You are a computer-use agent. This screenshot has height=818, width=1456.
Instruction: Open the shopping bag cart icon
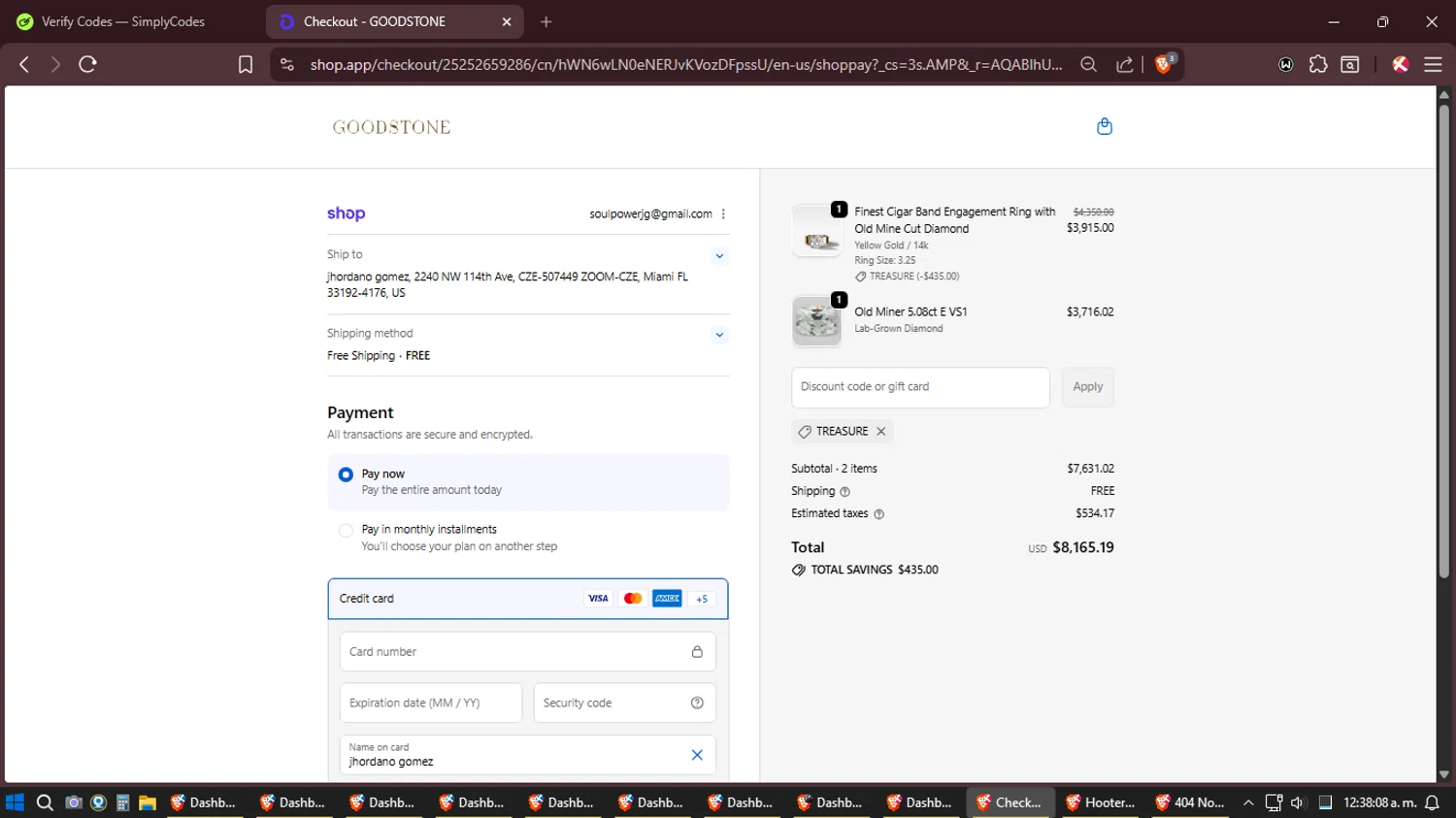point(1105,126)
